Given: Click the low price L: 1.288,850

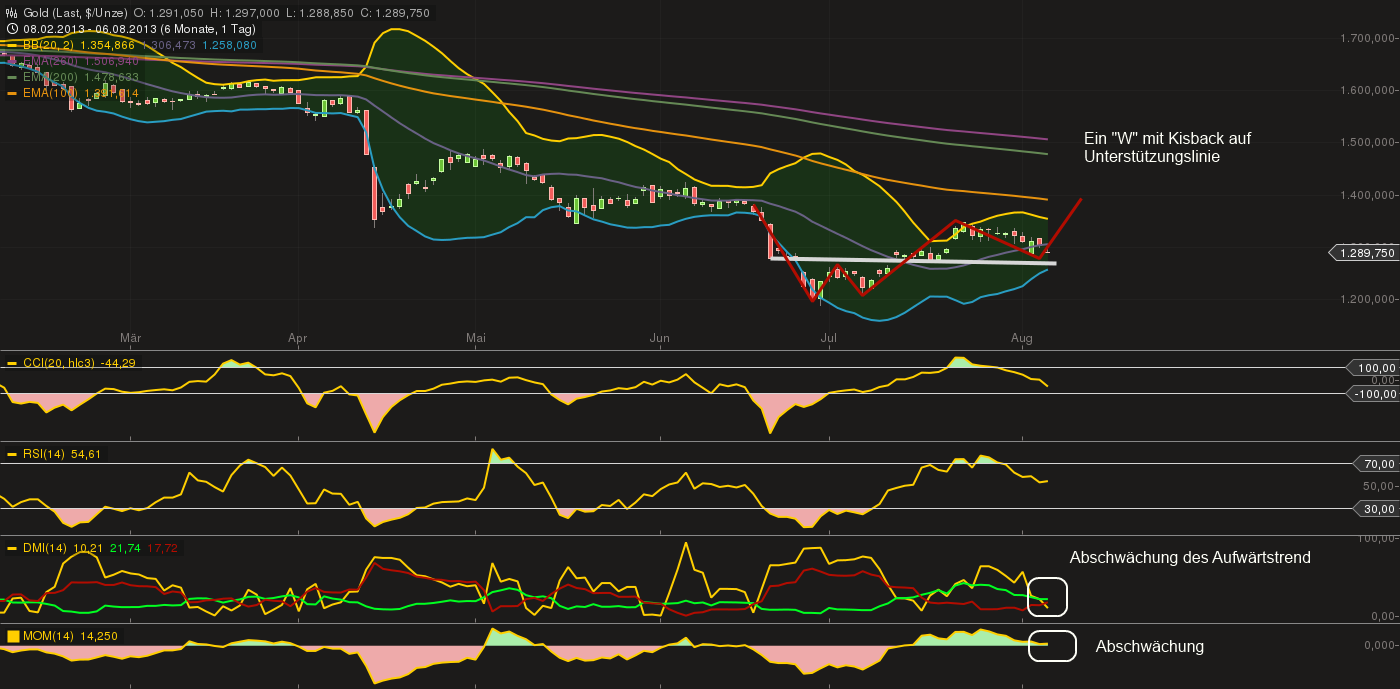Looking at the screenshot, I should [318, 13].
